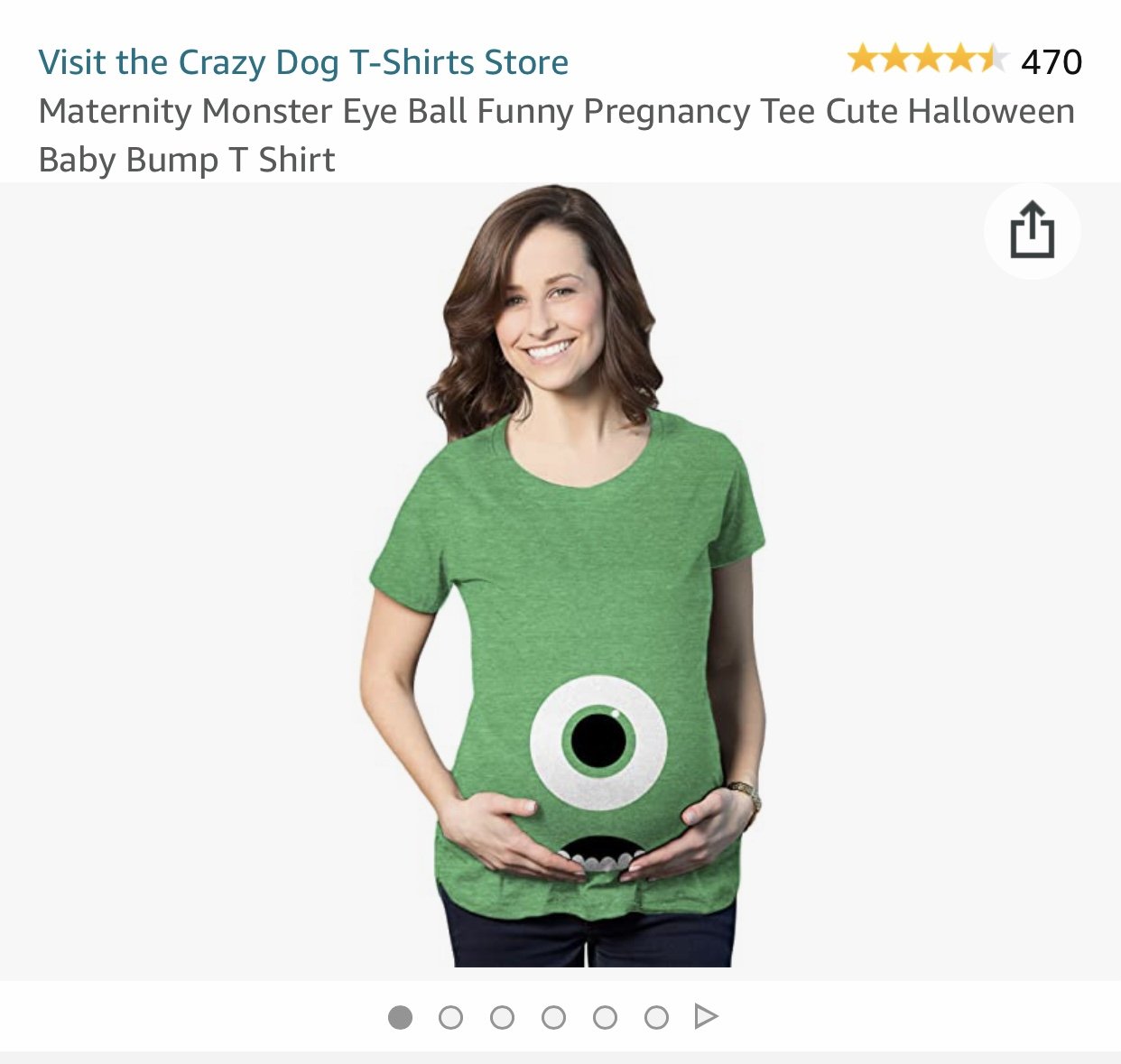1121x1064 pixels.
Task: Tap the share icon on product image
Action: 1032,231
